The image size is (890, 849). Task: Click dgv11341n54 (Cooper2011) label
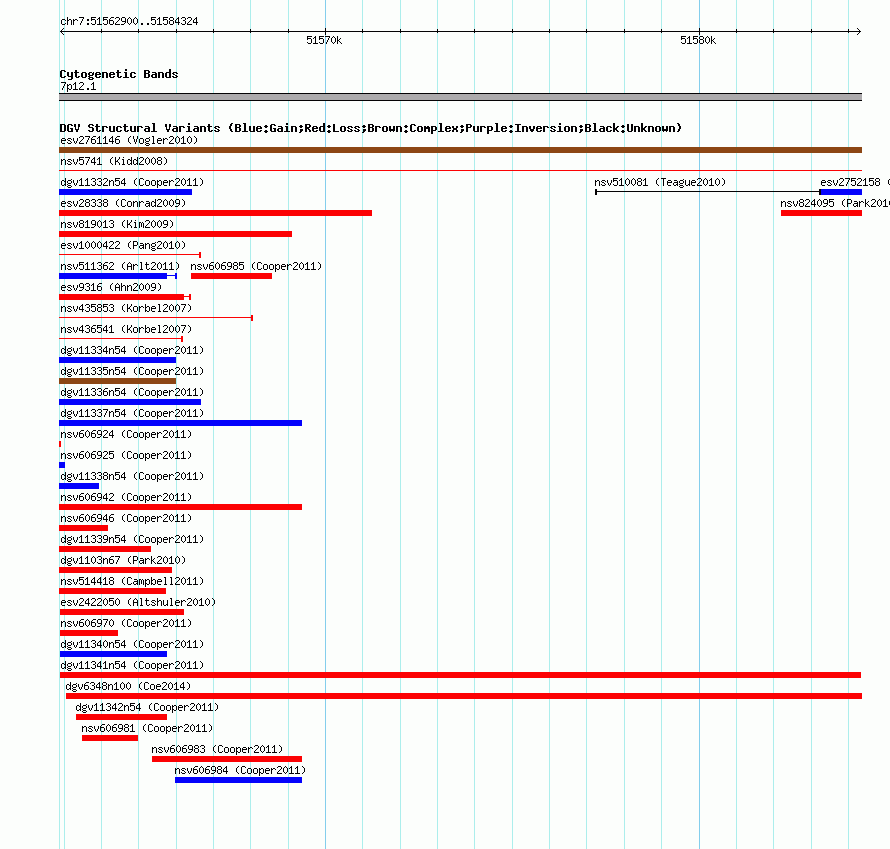132,665
